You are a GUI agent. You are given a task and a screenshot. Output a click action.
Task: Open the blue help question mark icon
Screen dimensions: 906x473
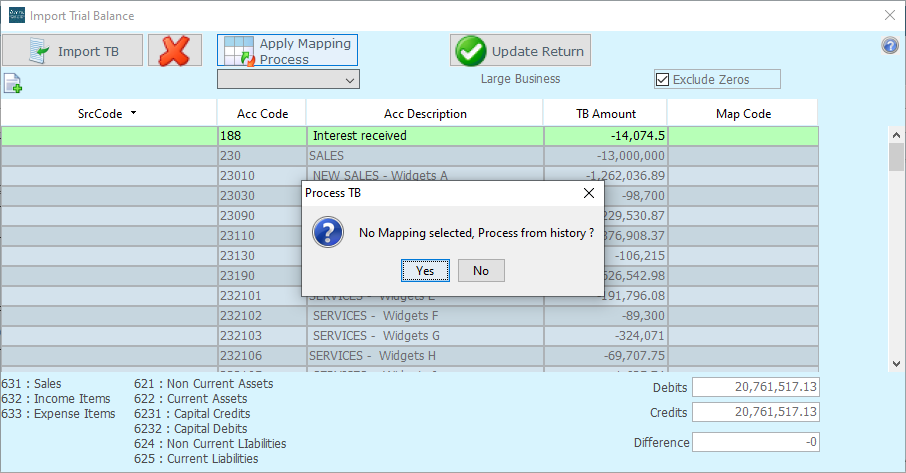pyautogui.click(x=889, y=46)
